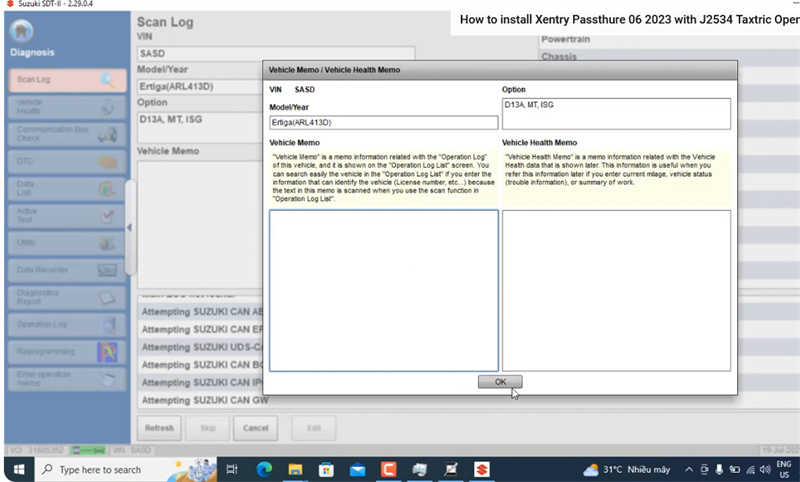This screenshot has width=800, height=482.
Task: Click the Refresh button in Scan Log
Action: 159,428
